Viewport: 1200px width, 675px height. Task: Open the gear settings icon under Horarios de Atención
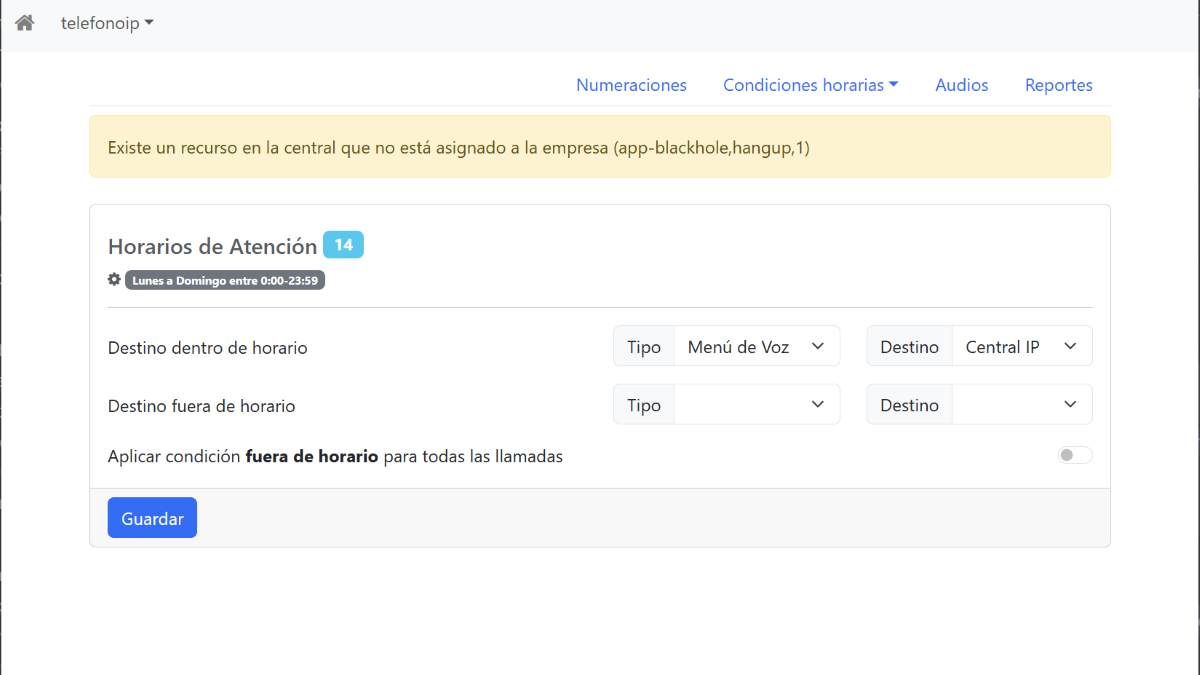[114, 279]
